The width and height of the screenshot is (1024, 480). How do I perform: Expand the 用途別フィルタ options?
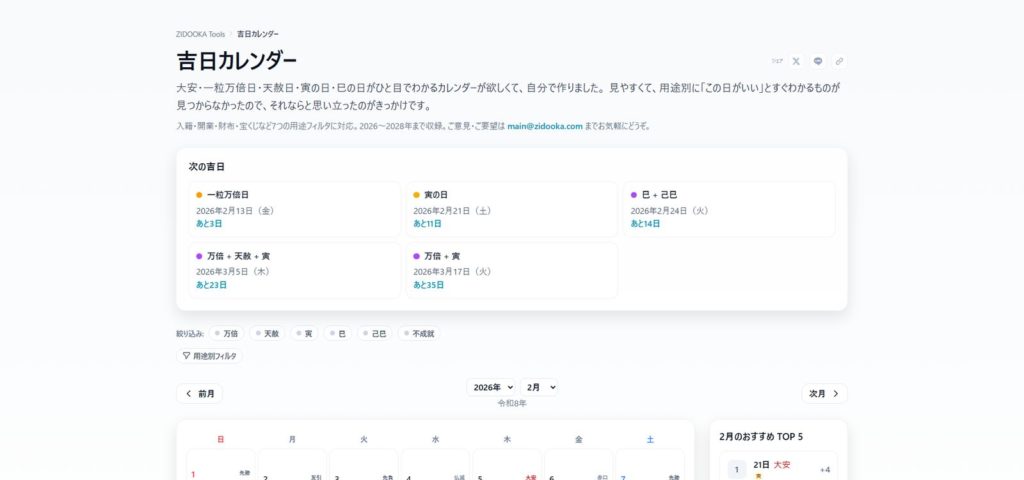pos(210,355)
